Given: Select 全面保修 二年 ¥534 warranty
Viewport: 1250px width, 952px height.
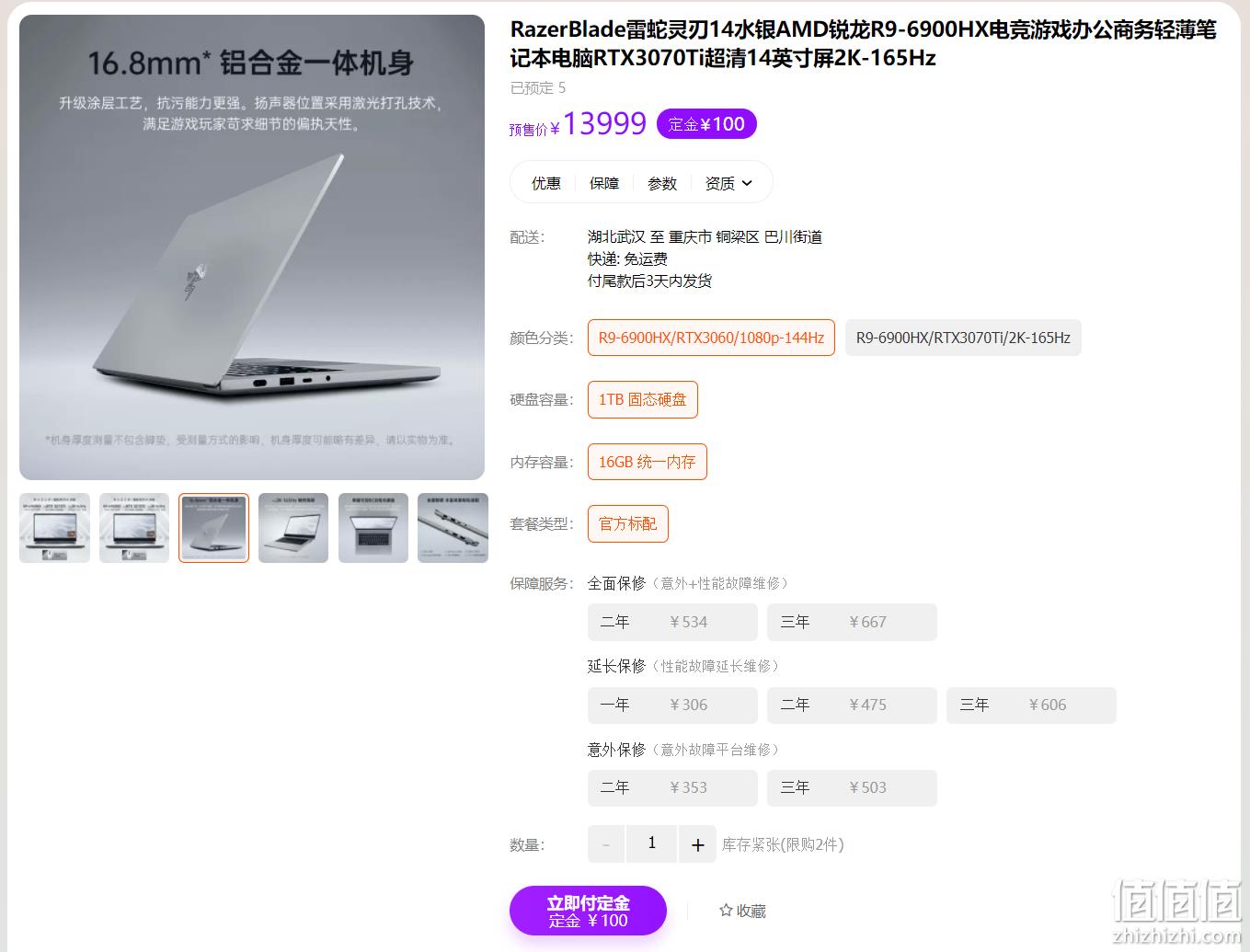Looking at the screenshot, I should [672, 622].
